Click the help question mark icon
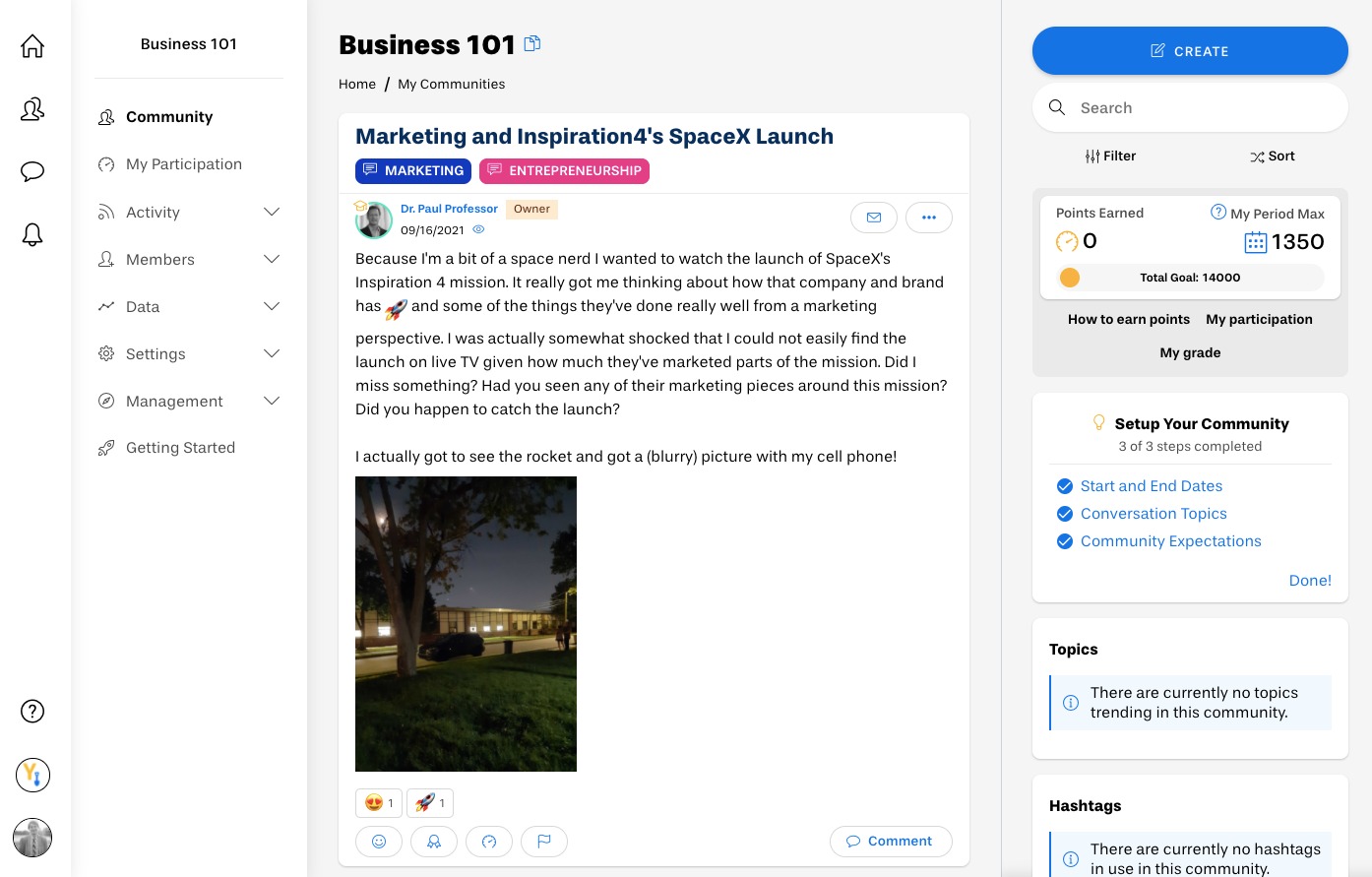Viewport: 1372px width, 877px height. pyautogui.click(x=32, y=711)
